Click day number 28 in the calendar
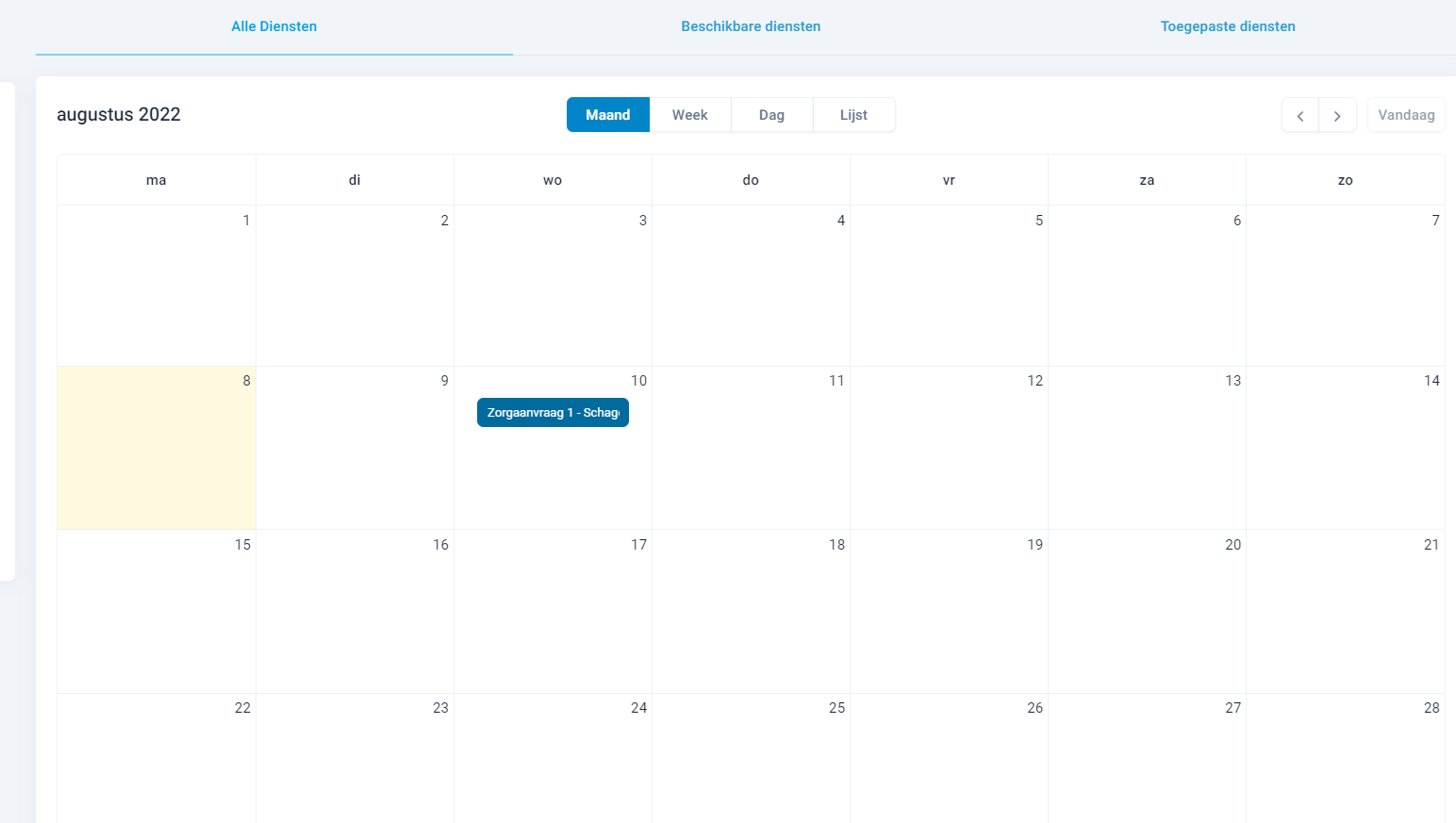The height and width of the screenshot is (823, 1456). (1432, 708)
